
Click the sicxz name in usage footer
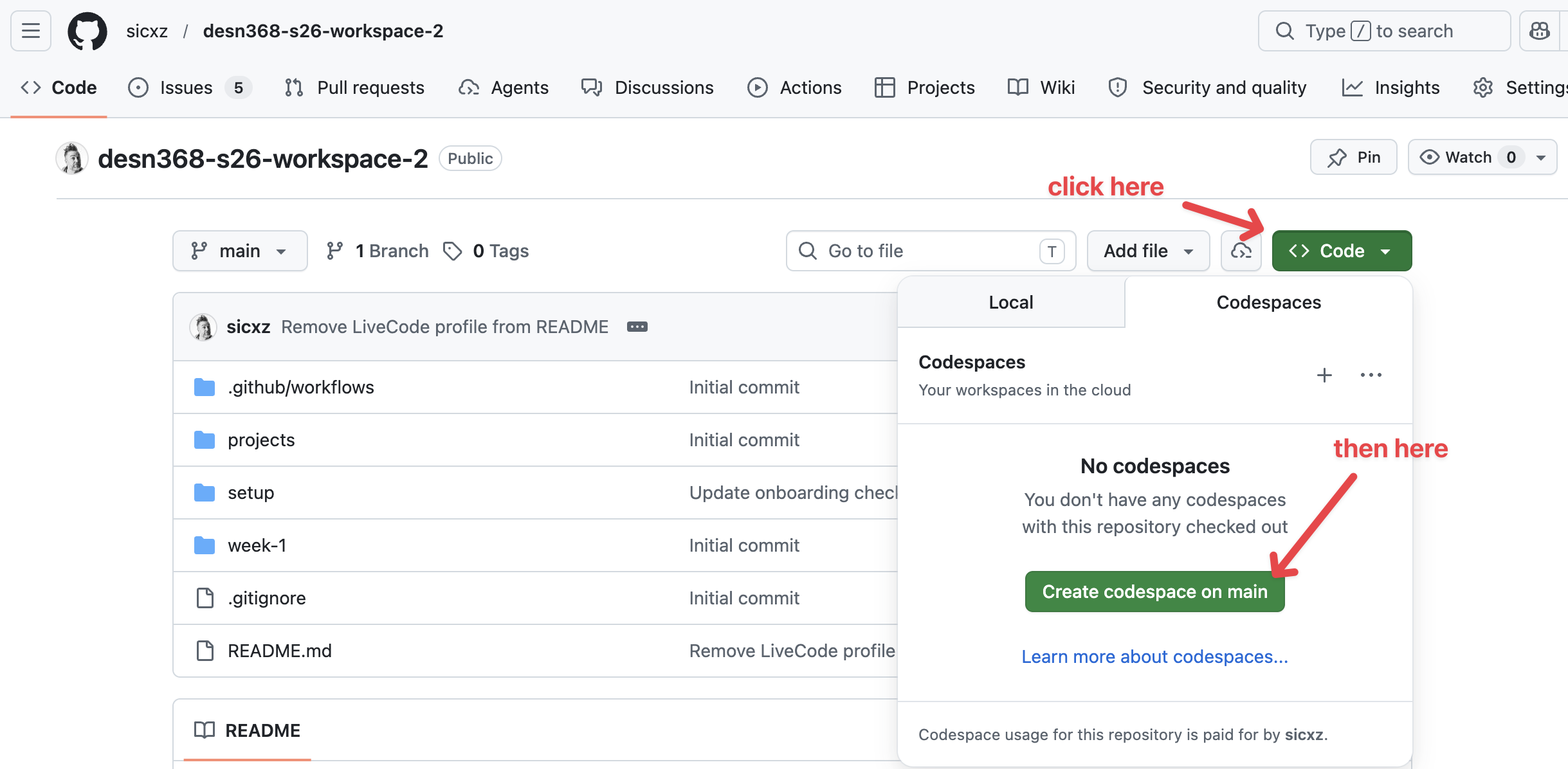[1304, 734]
